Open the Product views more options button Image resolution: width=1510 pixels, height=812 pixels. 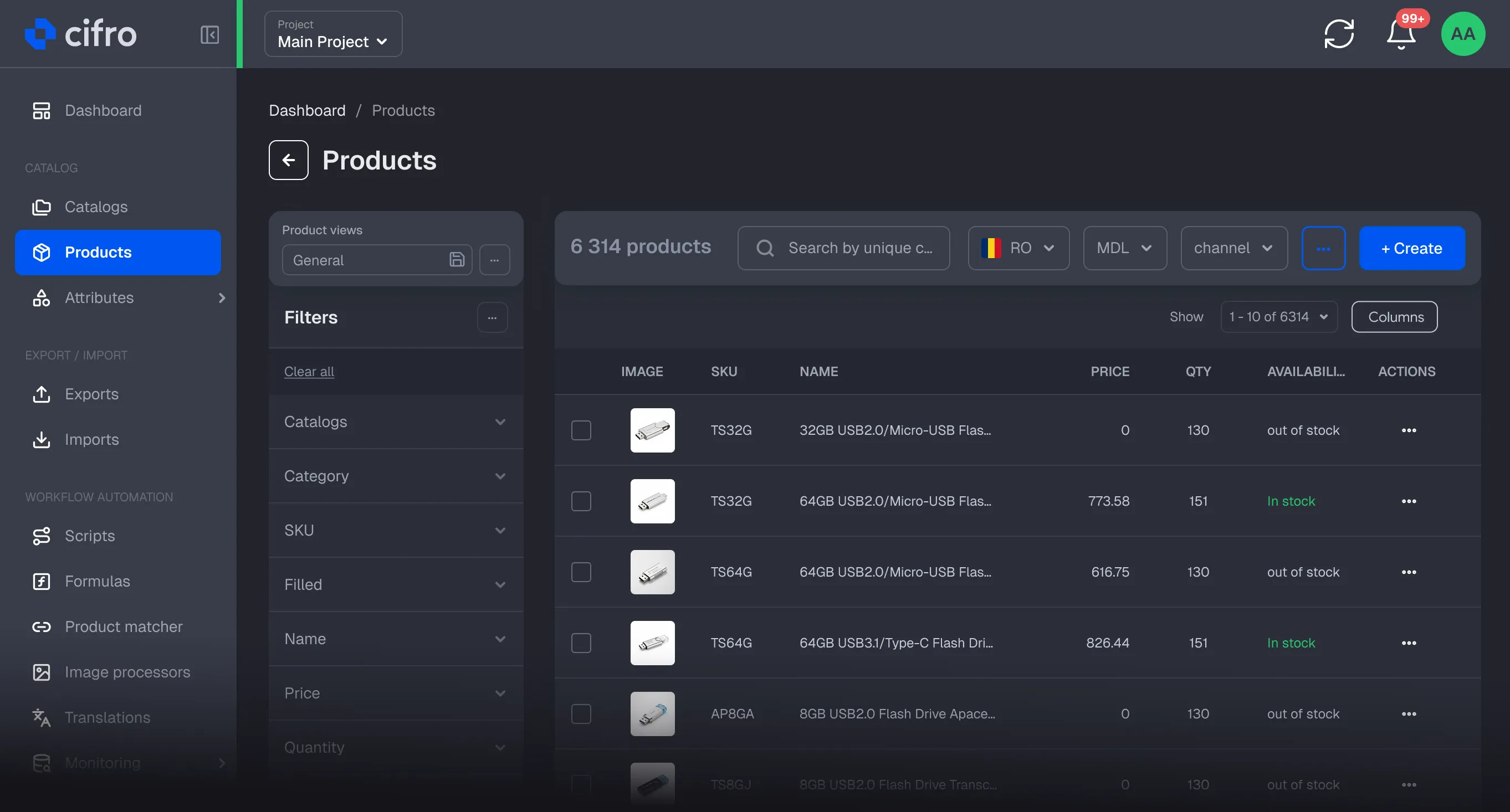click(x=494, y=260)
